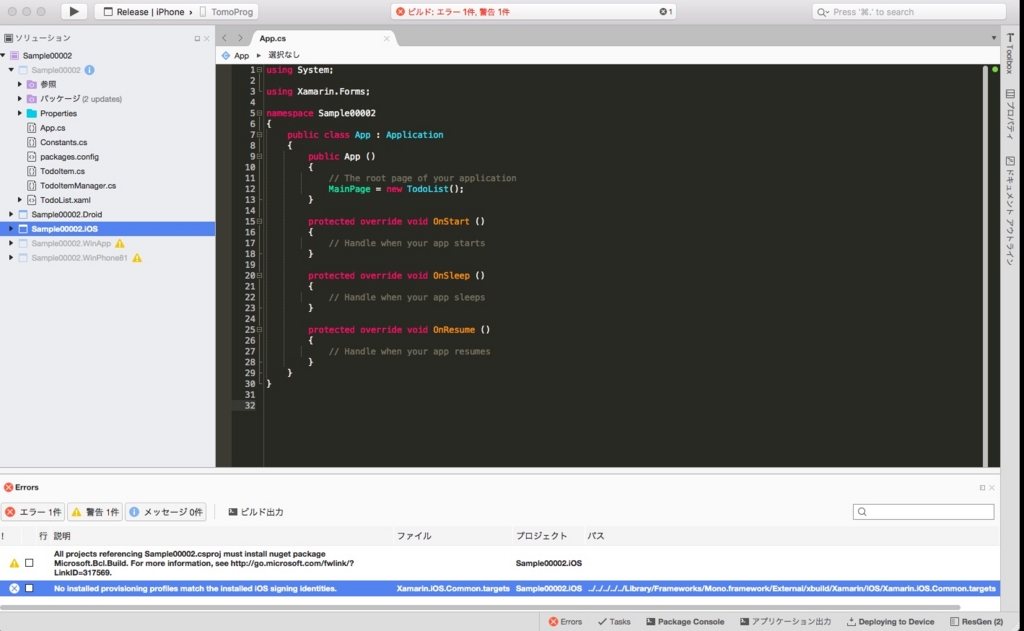The width and height of the screenshot is (1024, 631).
Task: Close the App.cs tab
Action: pos(387,39)
